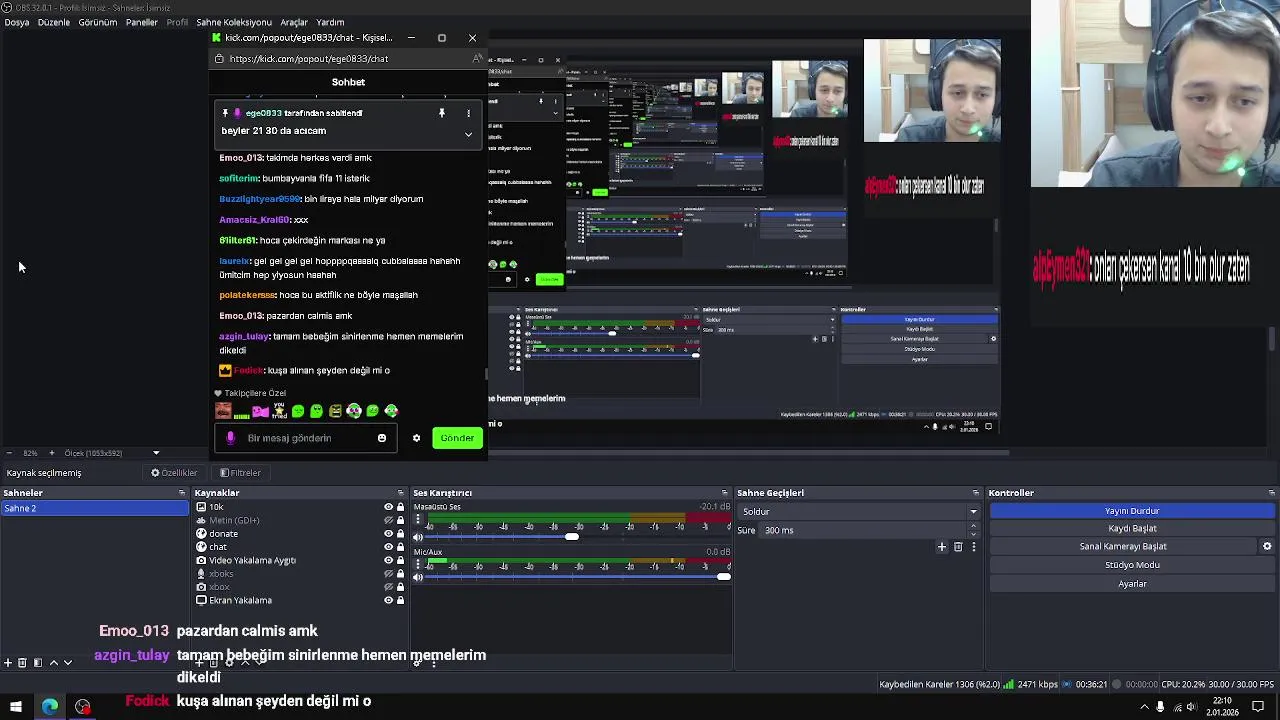Add a scene transition with plus icon
This screenshot has width=1280, height=720.
[x=941, y=547]
